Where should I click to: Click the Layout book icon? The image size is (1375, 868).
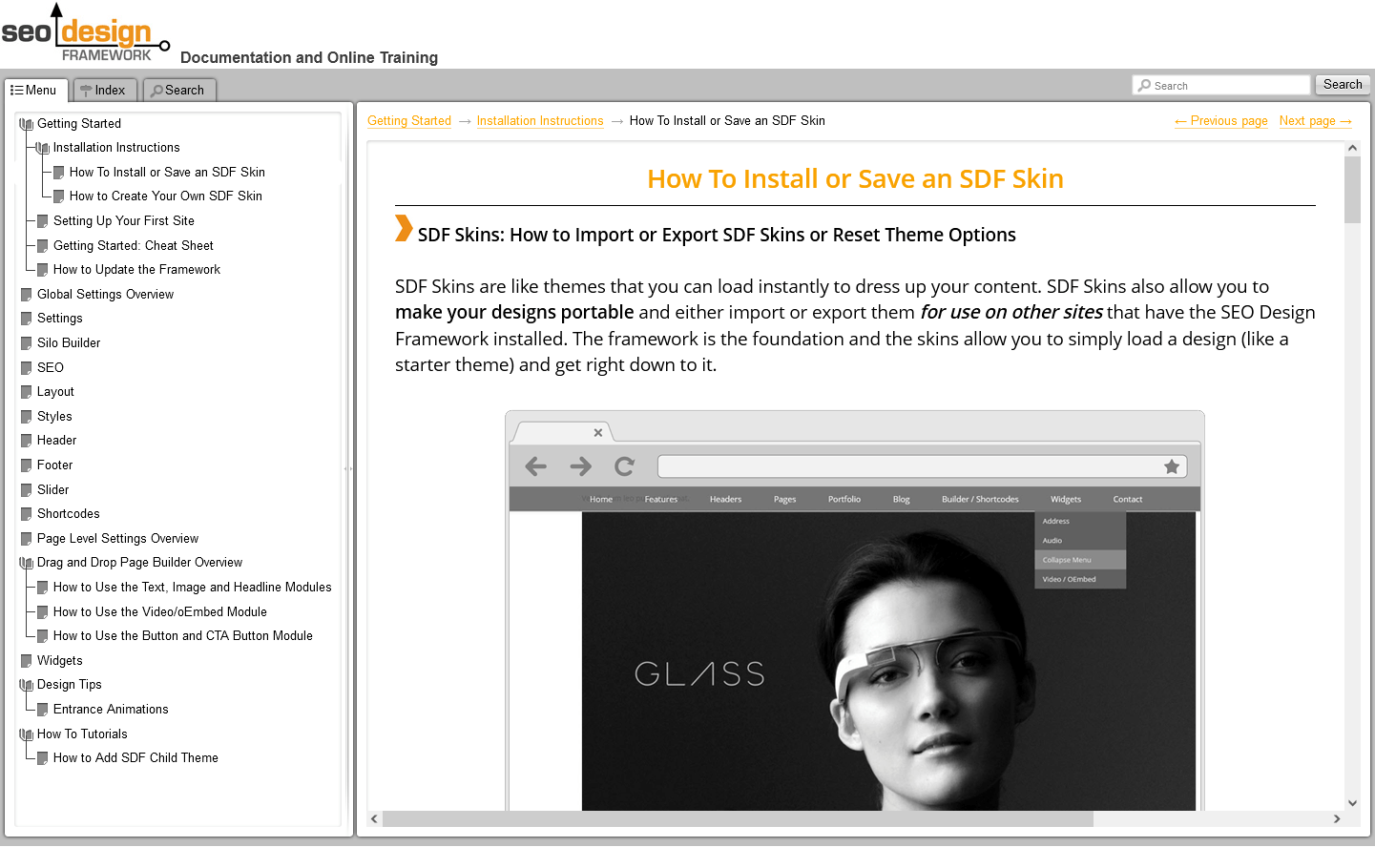click(27, 392)
